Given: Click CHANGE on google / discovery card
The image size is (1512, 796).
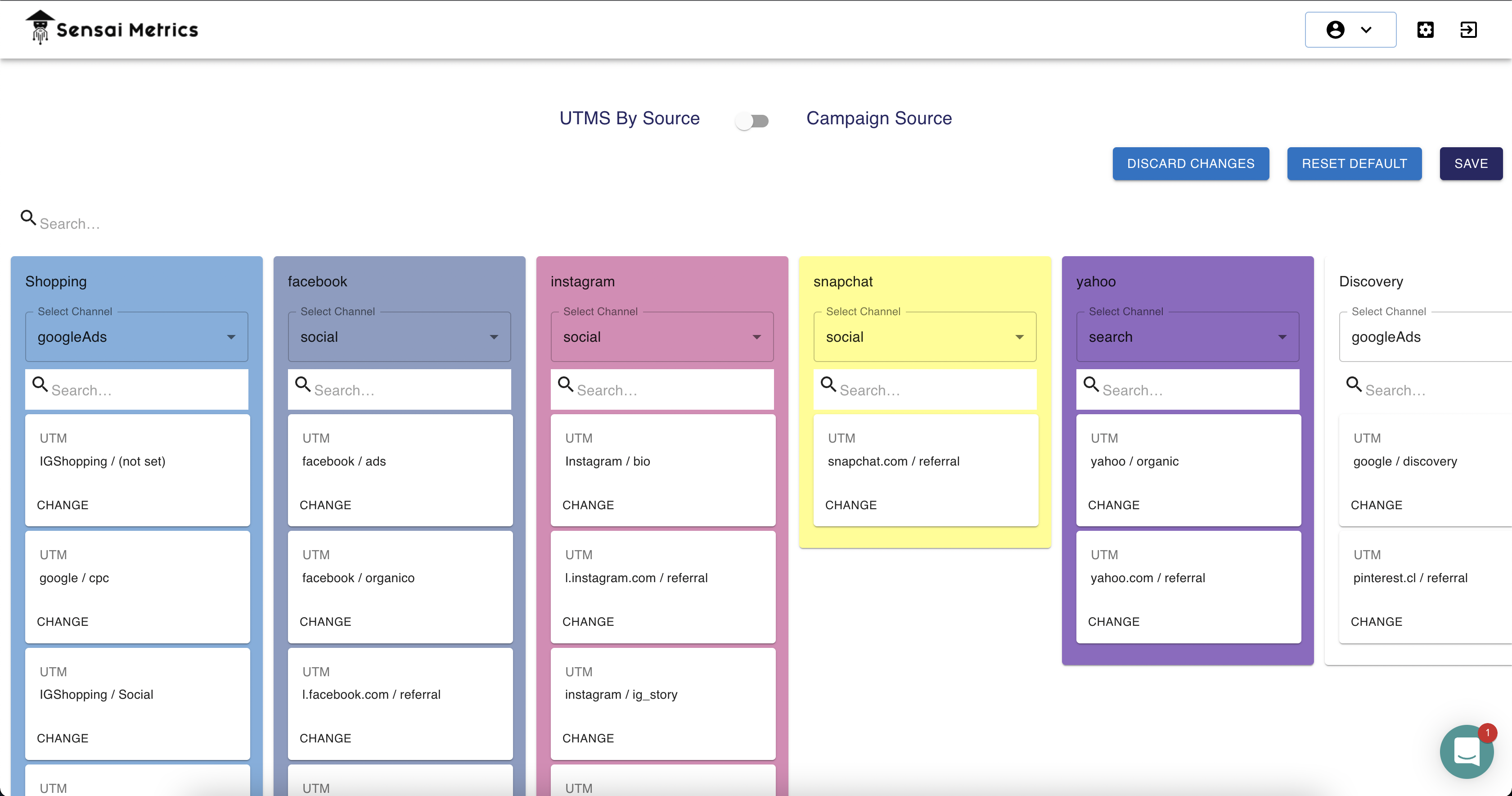Looking at the screenshot, I should (x=1377, y=505).
